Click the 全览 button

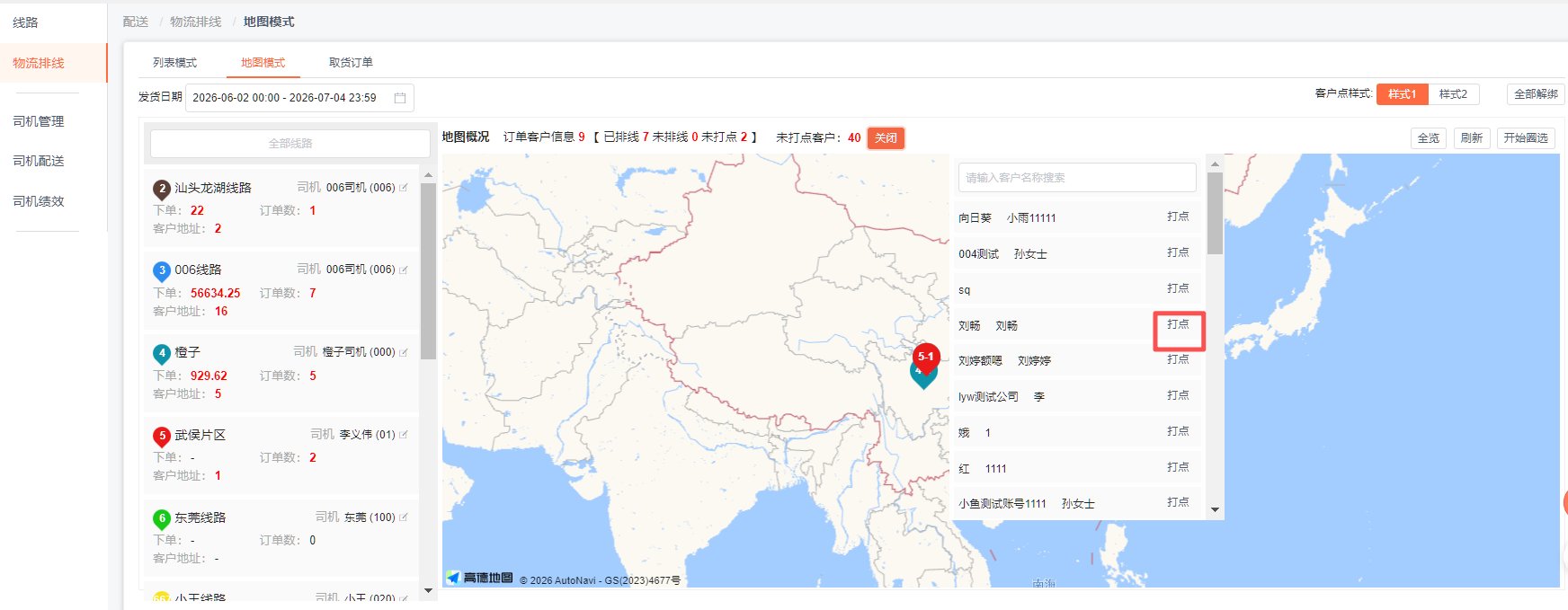(1428, 138)
